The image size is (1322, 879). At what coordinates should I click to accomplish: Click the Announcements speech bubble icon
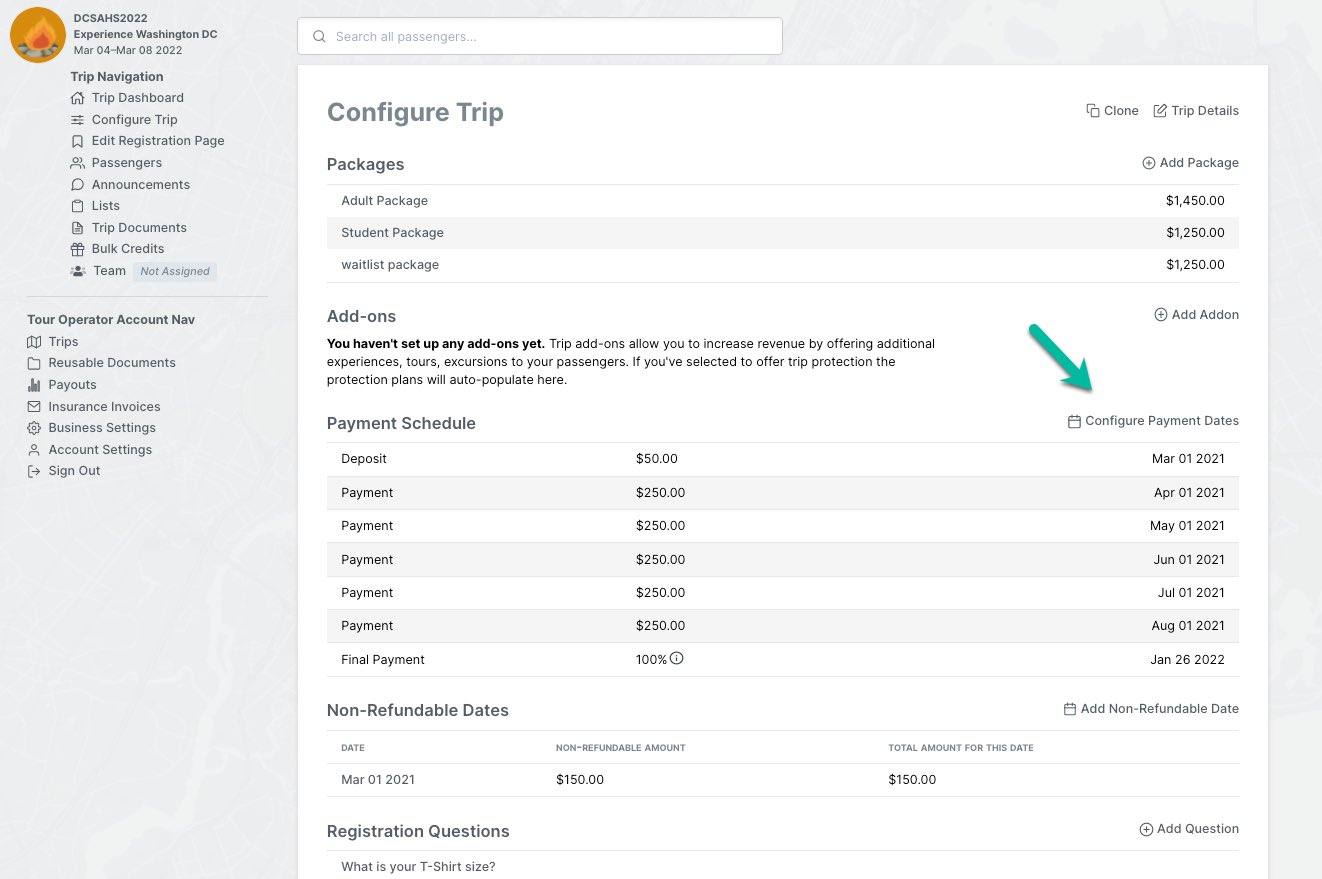click(78, 185)
